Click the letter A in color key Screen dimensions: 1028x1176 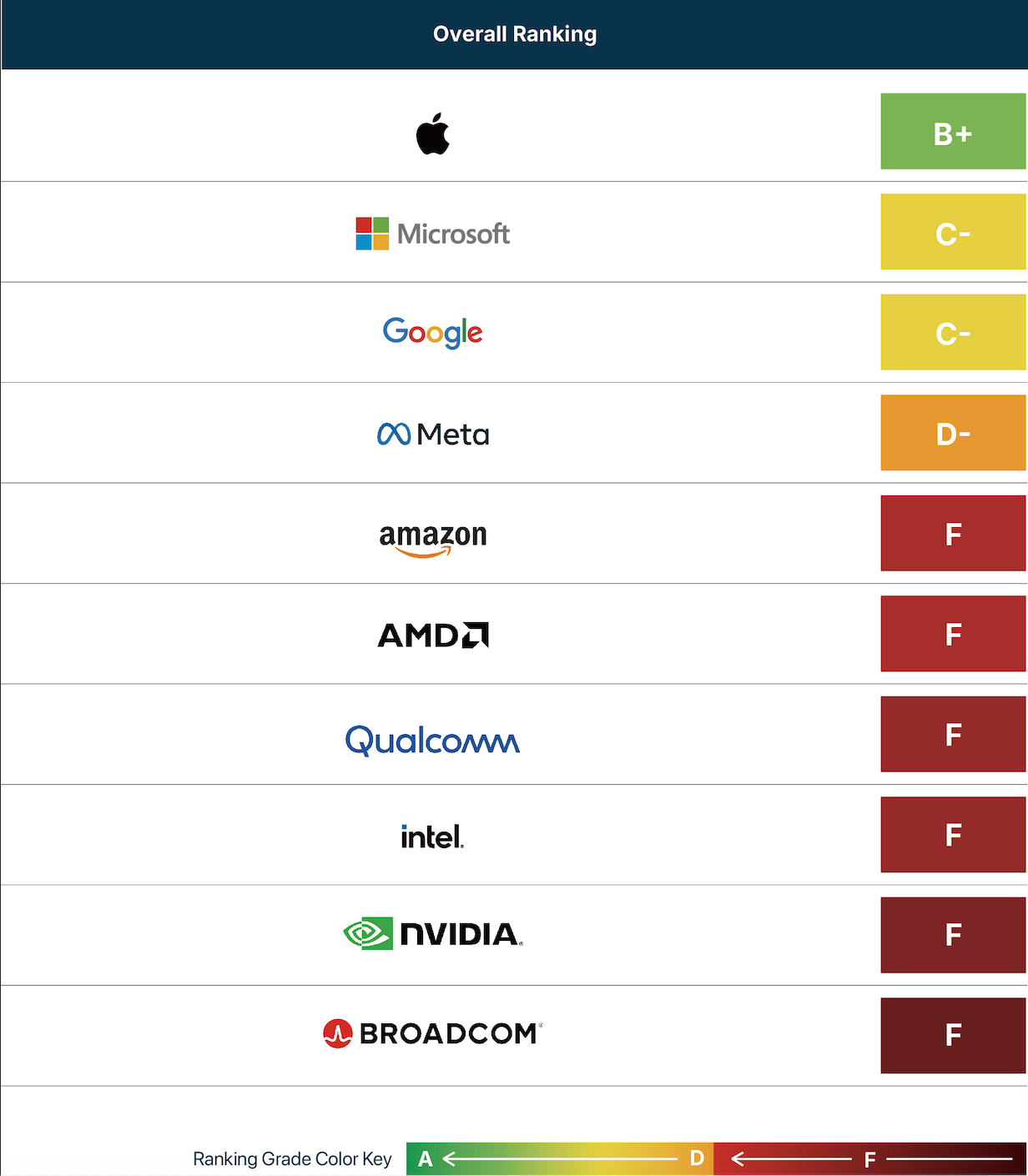click(x=426, y=1158)
